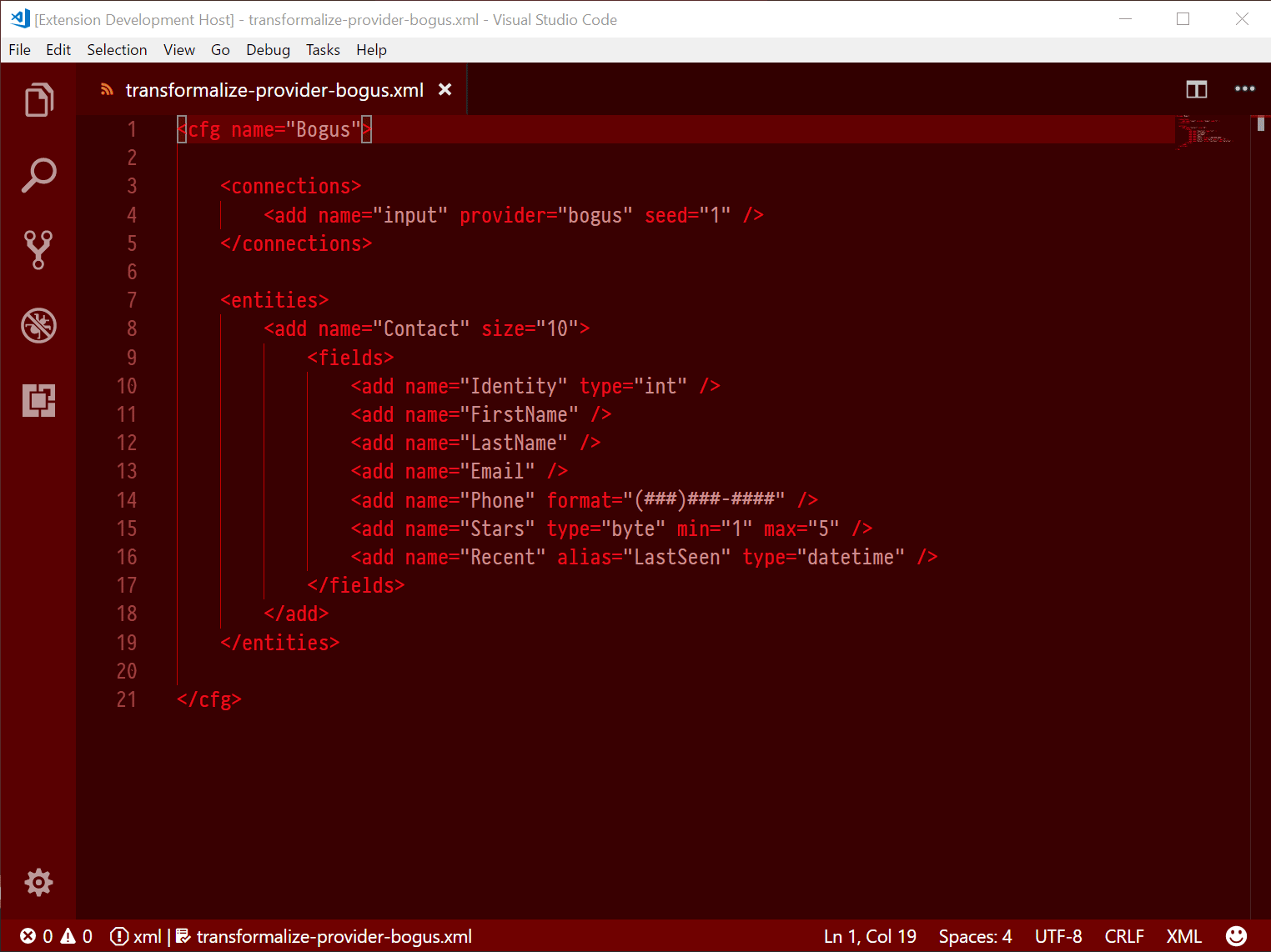The image size is (1271, 952).
Task: Open the Search view in activity bar
Action: click(x=38, y=175)
